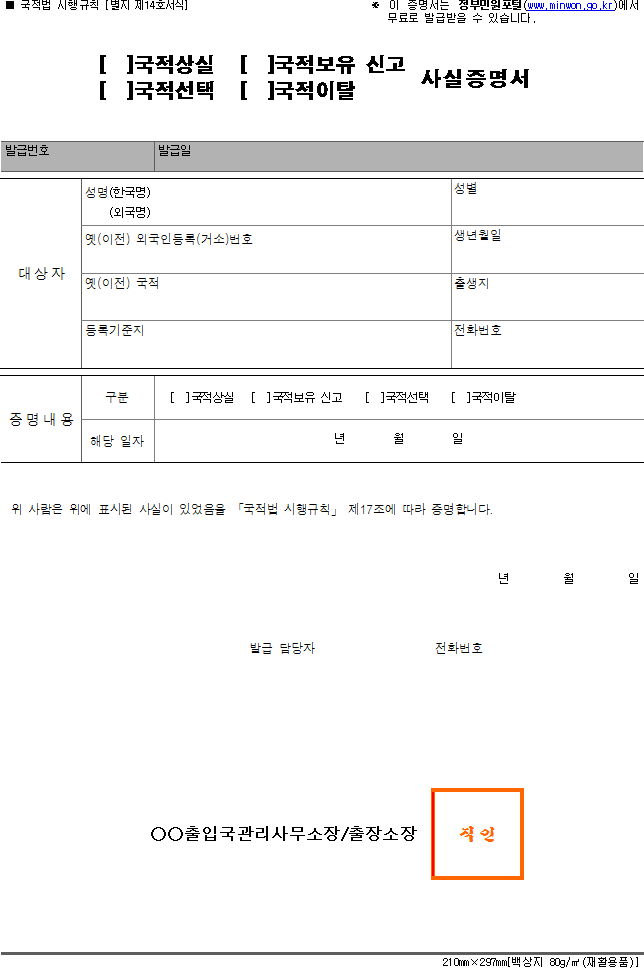The height and width of the screenshot is (968, 644).
Task: Open the www.minwon.go.kr link
Action: pyautogui.click(x=570, y=6)
